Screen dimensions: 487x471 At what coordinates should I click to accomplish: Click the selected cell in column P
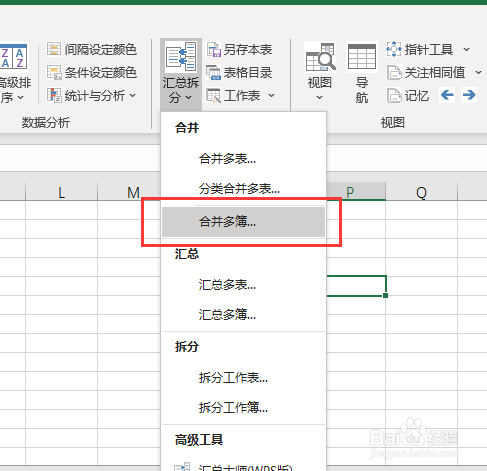pos(356,286)
